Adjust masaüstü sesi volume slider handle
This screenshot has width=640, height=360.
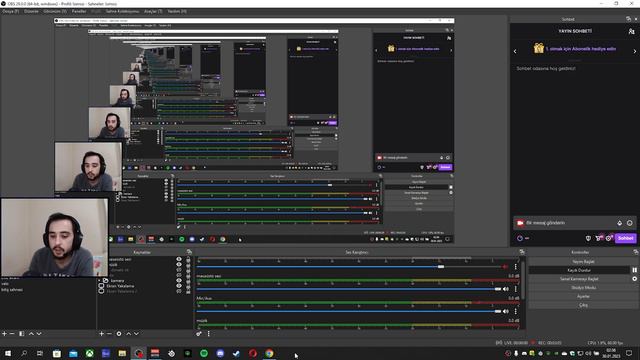pyautogui.click(x=498, y=289)
